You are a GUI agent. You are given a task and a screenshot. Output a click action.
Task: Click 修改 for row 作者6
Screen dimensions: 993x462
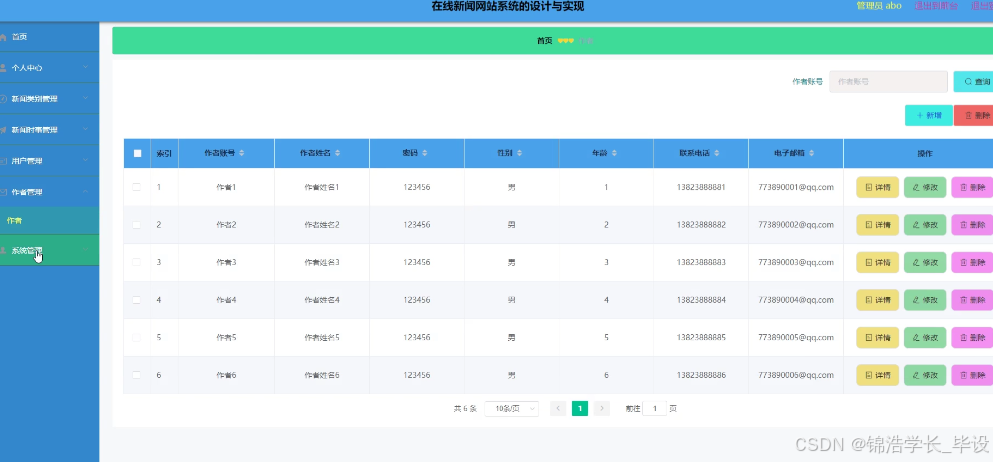pos(925,375)
